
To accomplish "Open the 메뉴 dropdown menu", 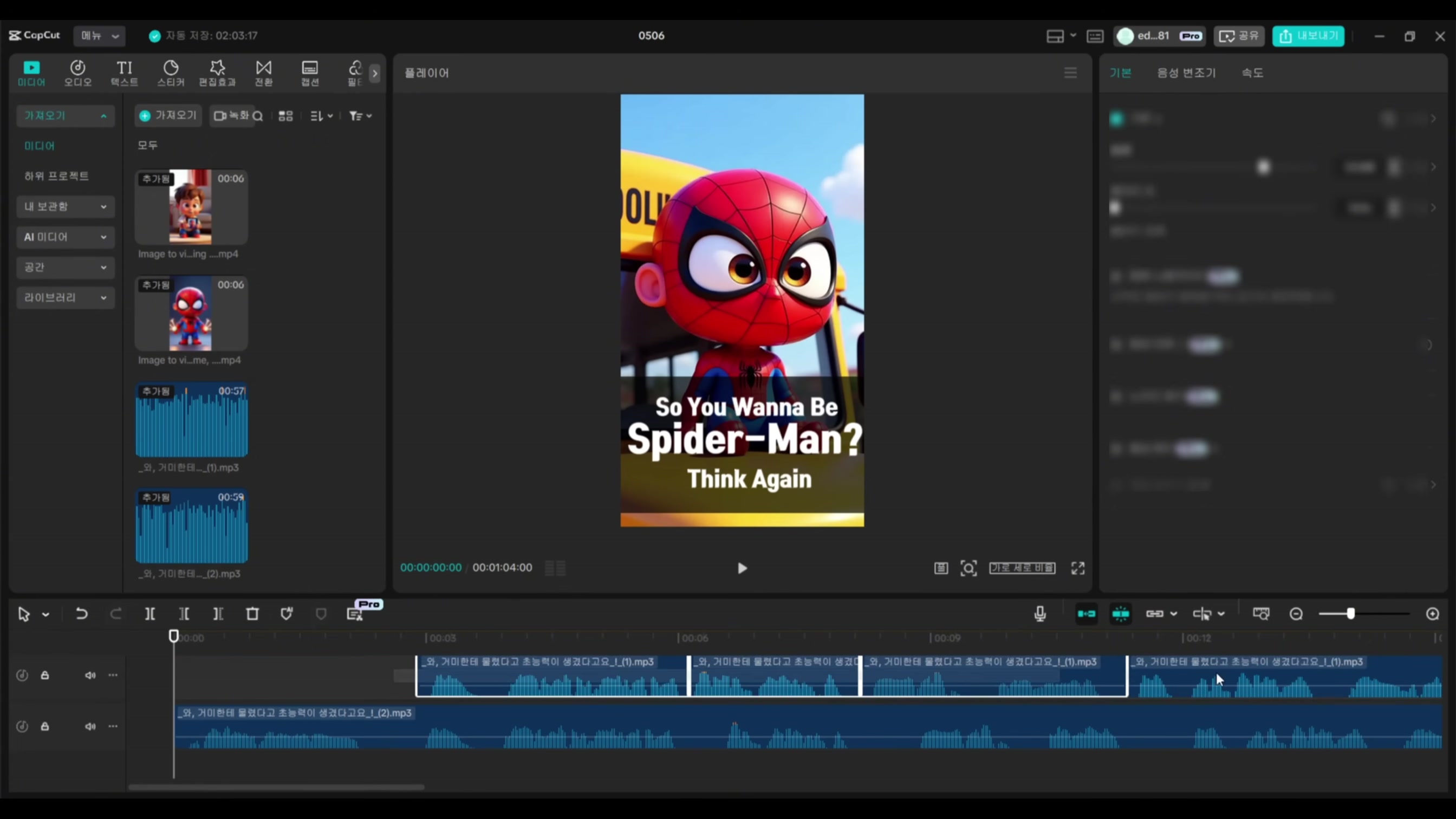I will 100,36.
